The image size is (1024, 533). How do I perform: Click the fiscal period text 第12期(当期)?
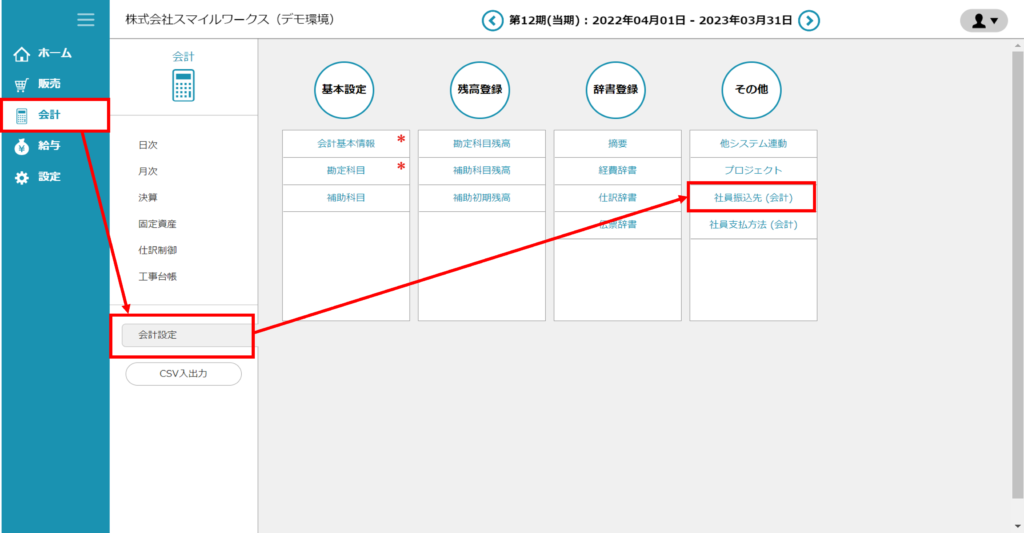tap(547, 21)
